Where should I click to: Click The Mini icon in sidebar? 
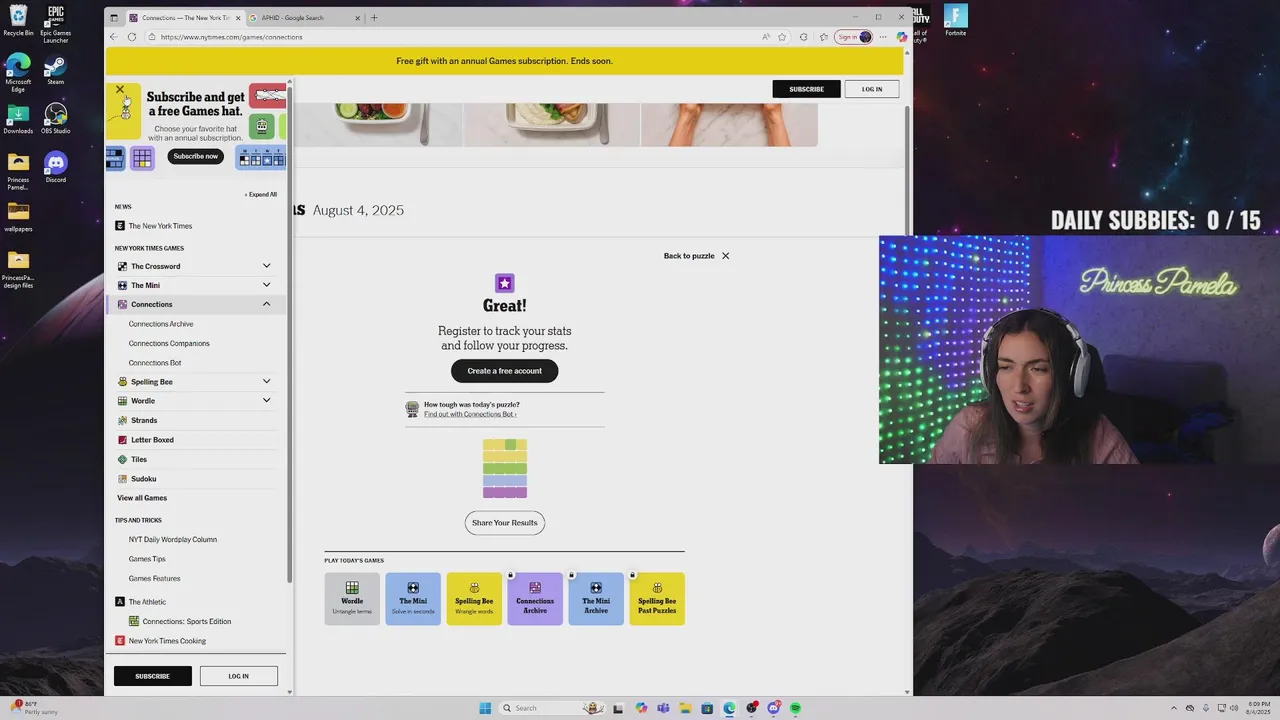pyautogui.click(x=122, y=285)
